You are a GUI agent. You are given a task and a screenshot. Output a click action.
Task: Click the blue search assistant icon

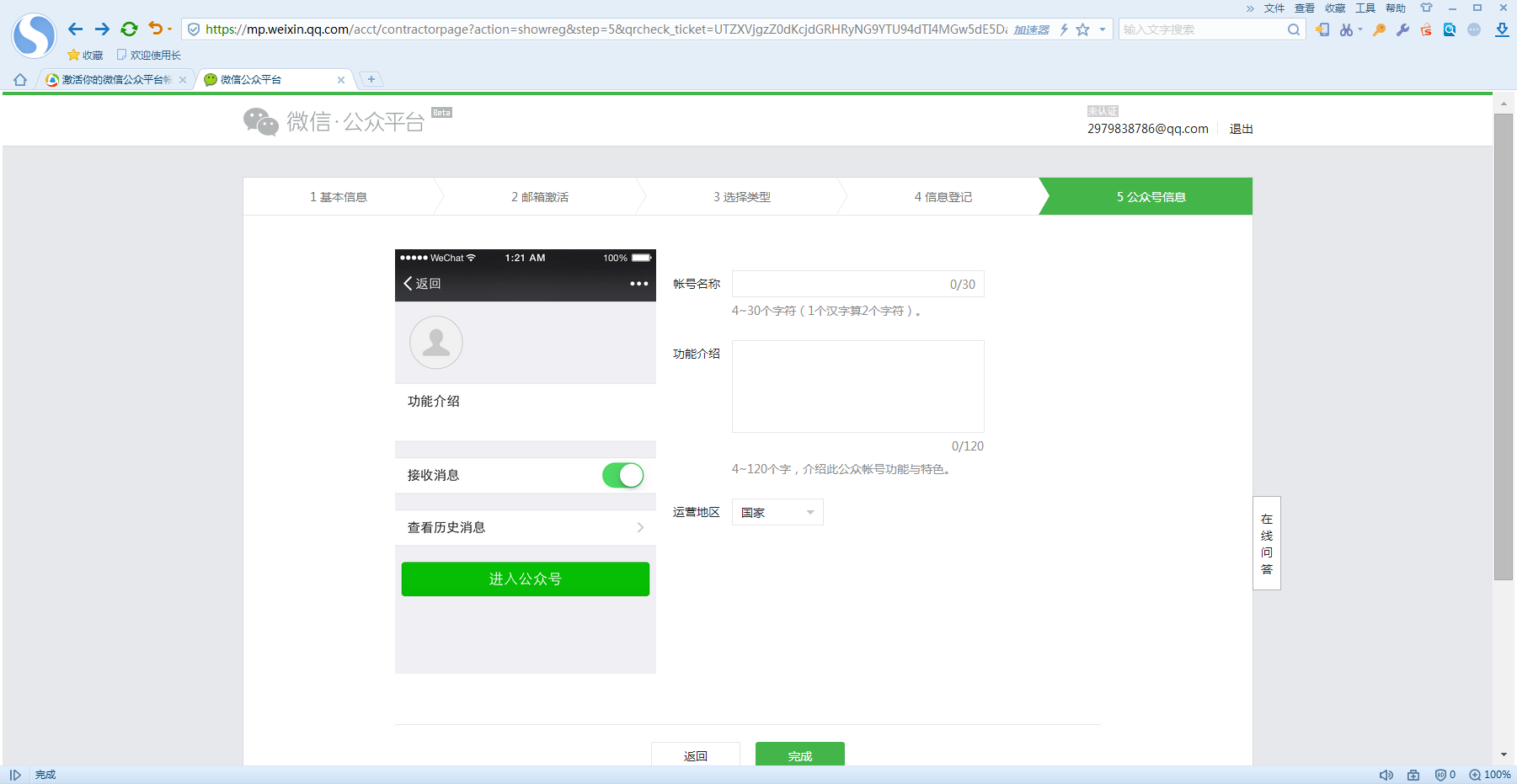1450,29
